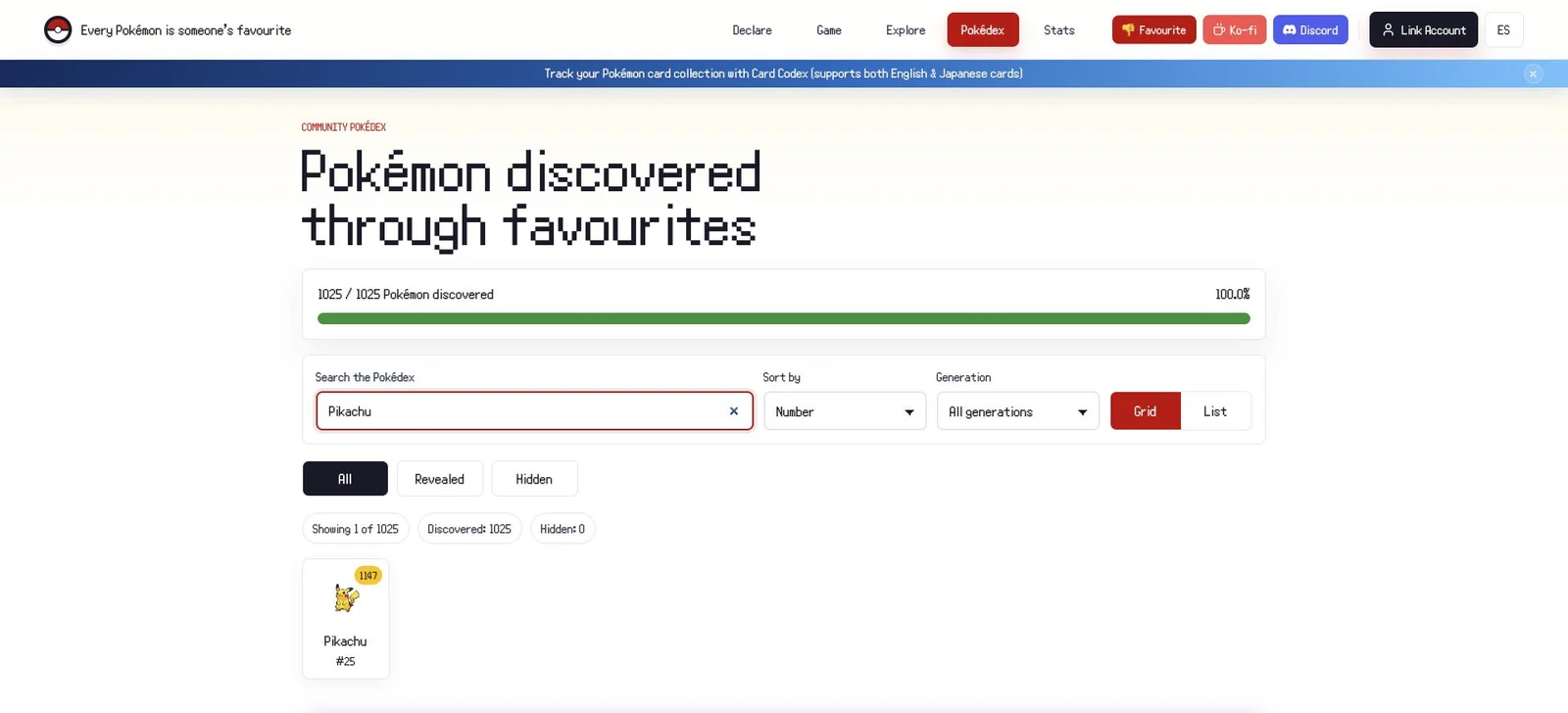Filter by Revealed Pokémon

pyautogui.click(x=439, y=479)
